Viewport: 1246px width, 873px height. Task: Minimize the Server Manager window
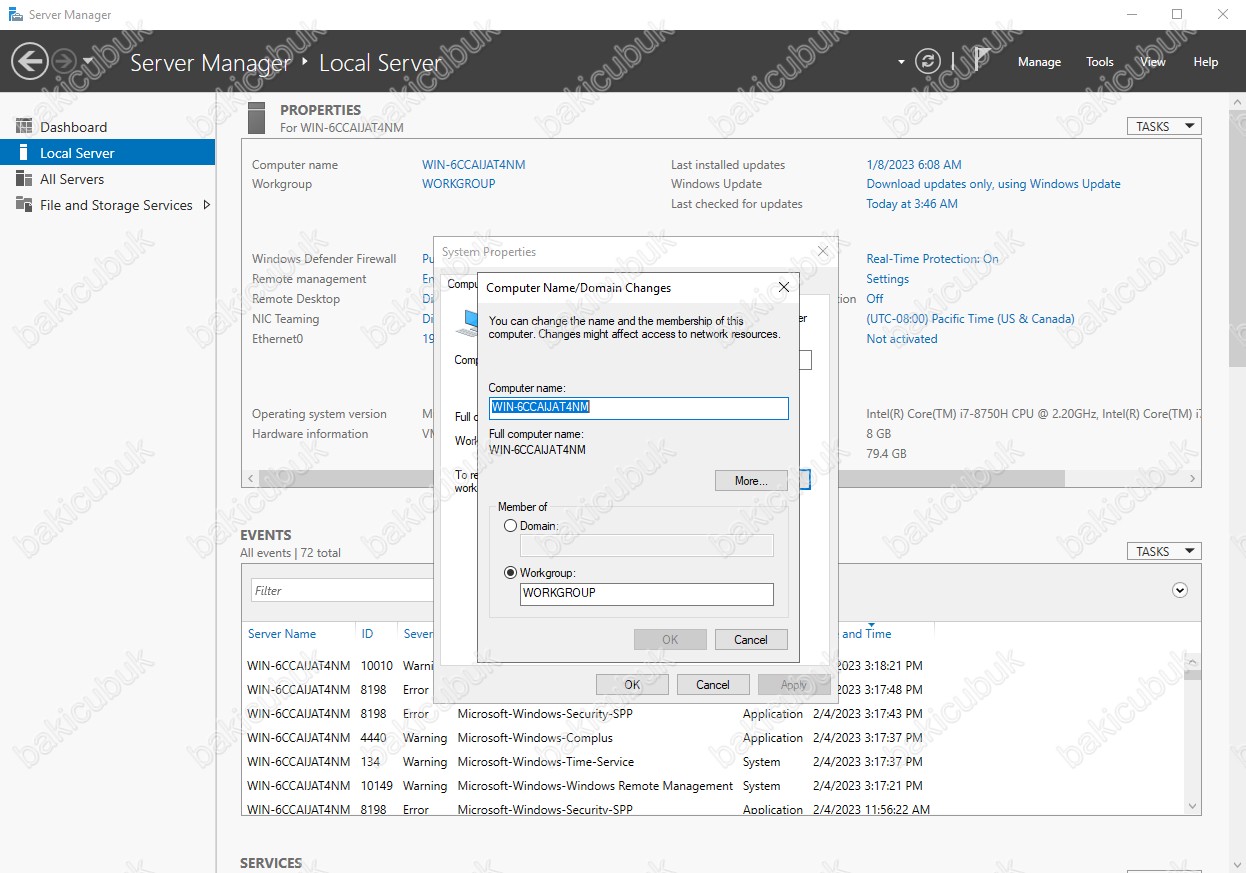coord(1131,15)
